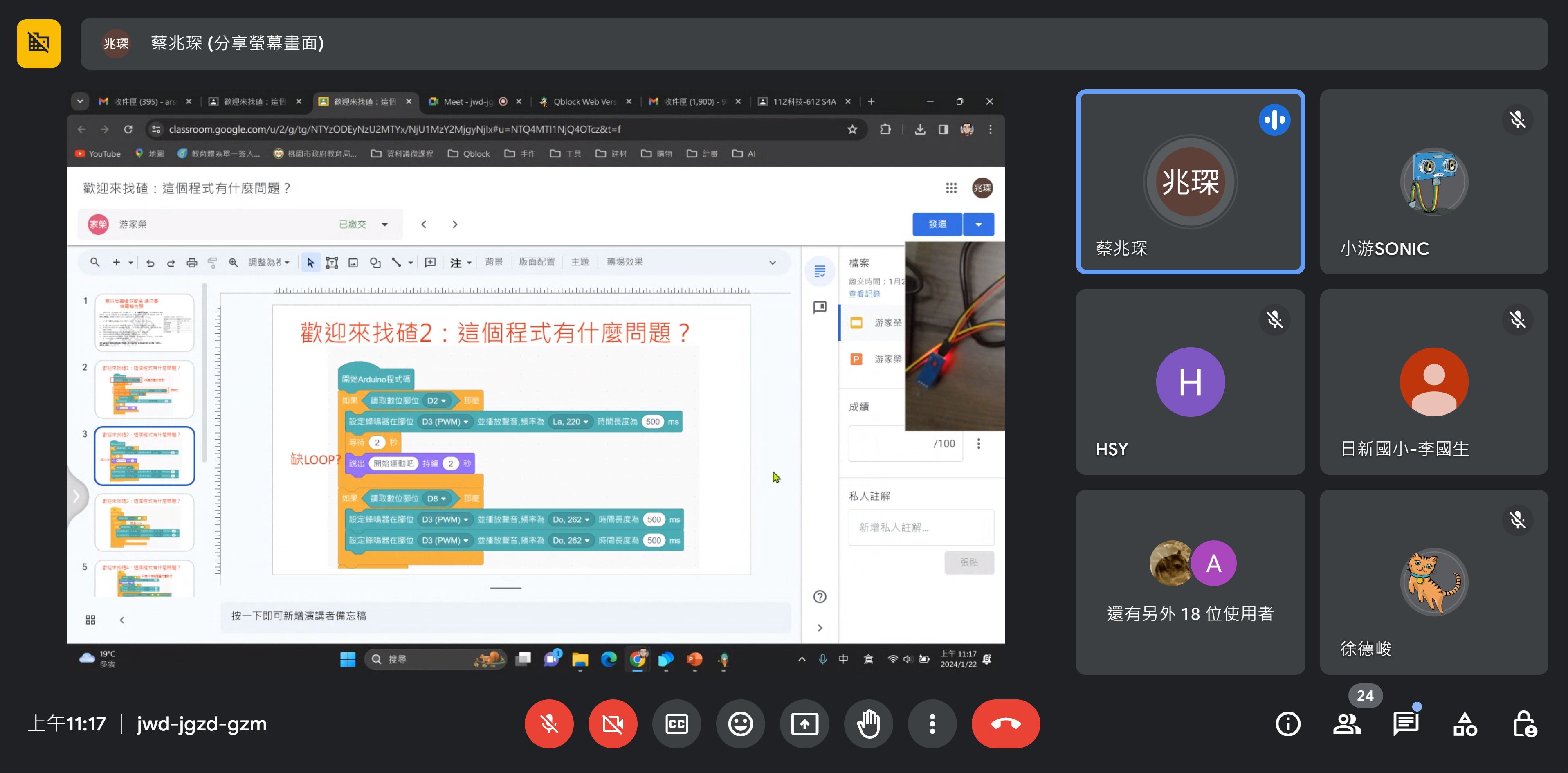Reload the Classroom page
Screen dimensions: 1568x773
(x=128, y=129)
